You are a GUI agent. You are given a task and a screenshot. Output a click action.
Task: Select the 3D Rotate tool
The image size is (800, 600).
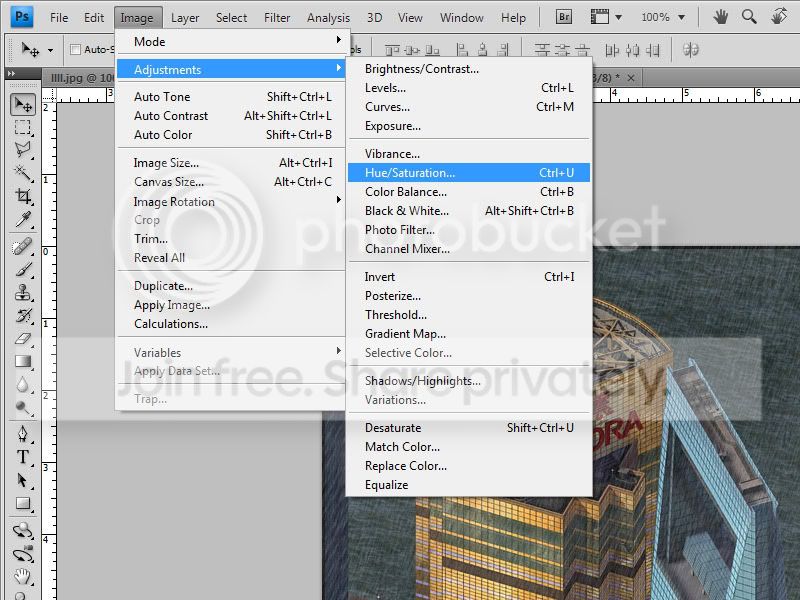23,531
